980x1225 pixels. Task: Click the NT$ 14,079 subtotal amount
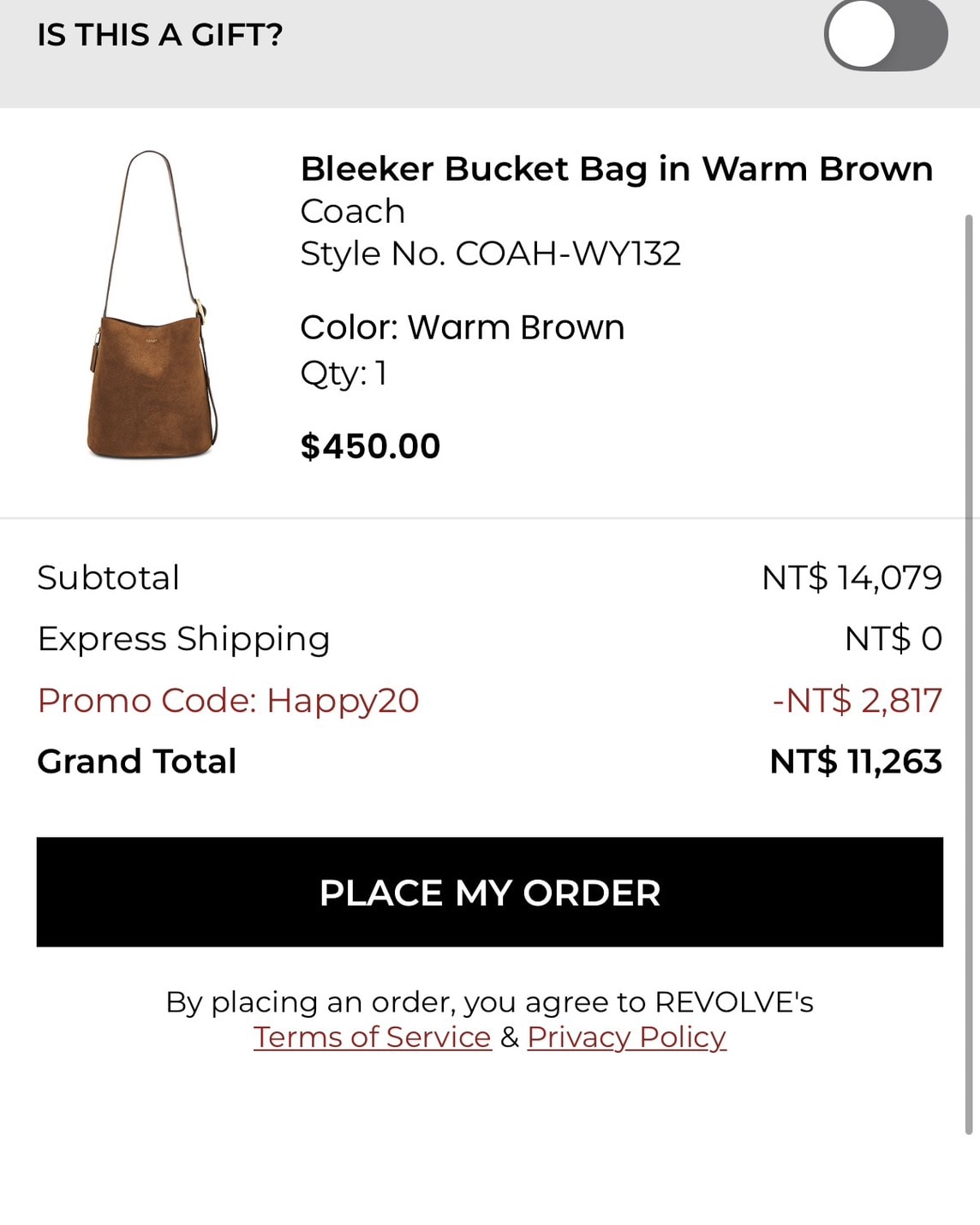pyautogui.click(x=852, y=578)
